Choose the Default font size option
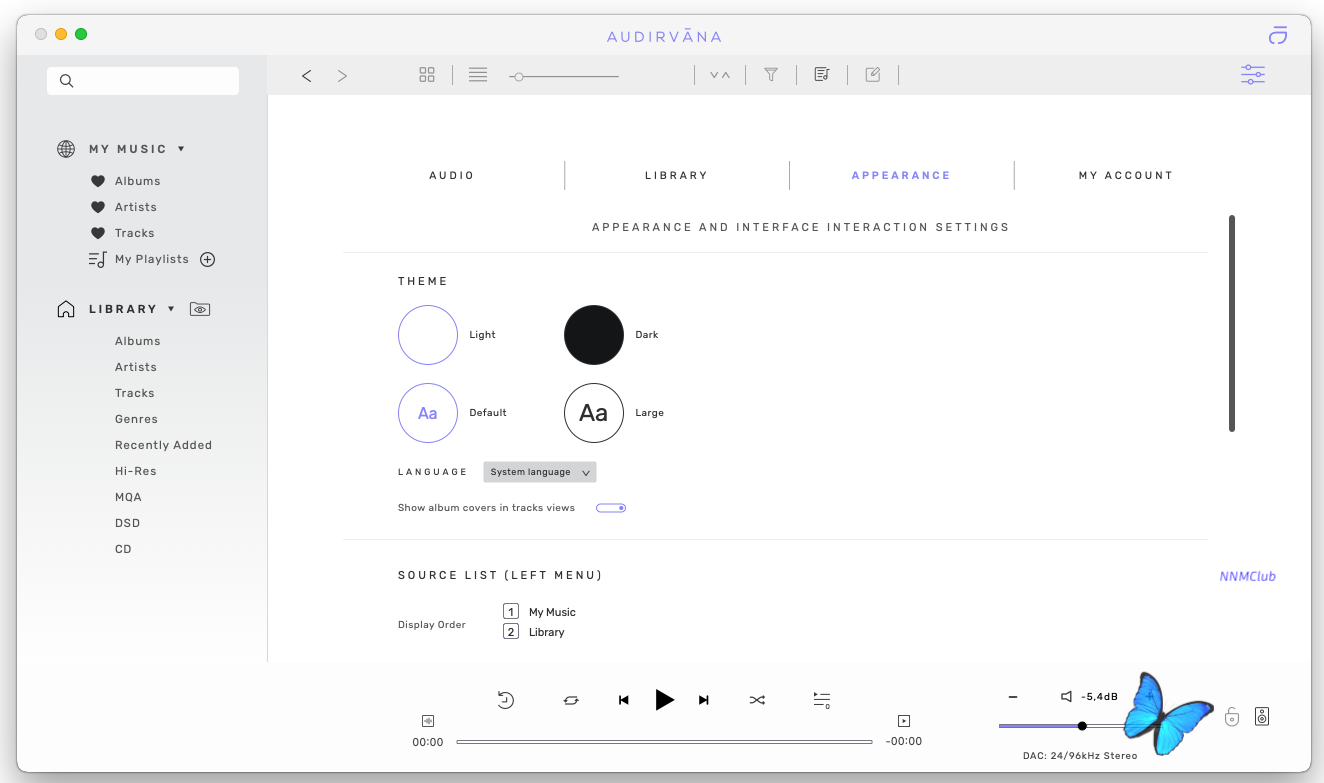 point(428,413)
